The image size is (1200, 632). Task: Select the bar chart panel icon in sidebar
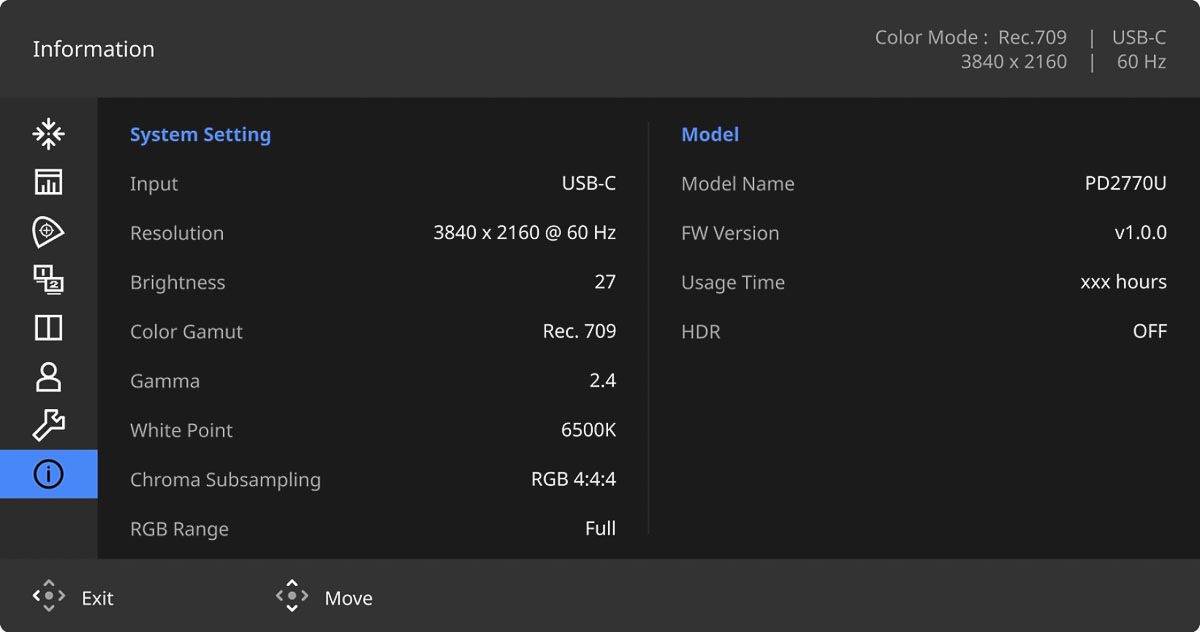point(48,182)
